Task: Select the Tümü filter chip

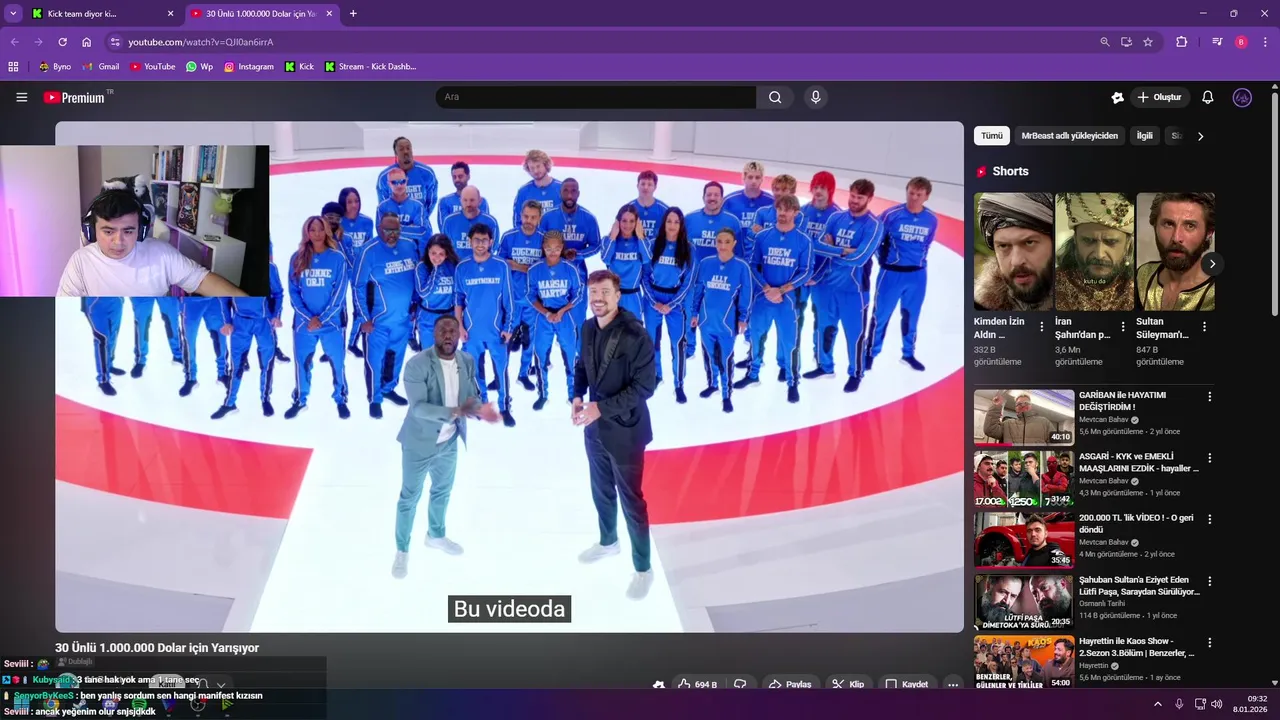Action: point(992,136)
